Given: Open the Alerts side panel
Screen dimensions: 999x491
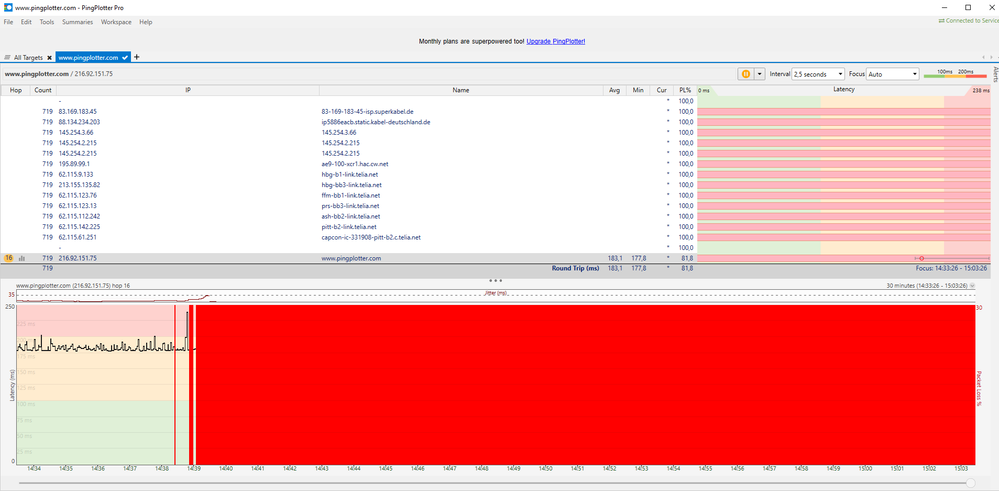Looking at the screenshot, I should click(995, 73).
